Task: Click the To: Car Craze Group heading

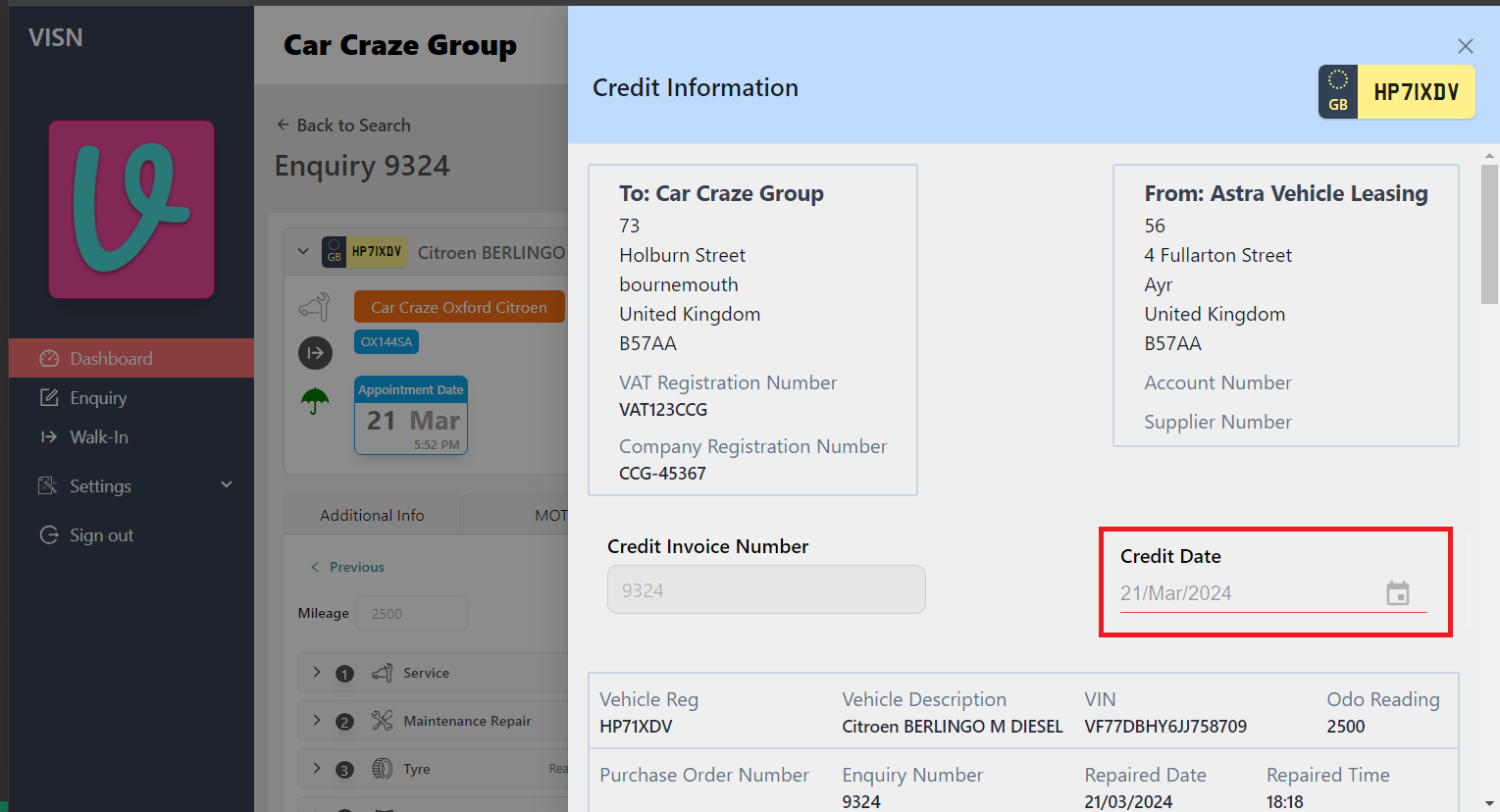Action: pyautogui.click(x=721, y=193)
